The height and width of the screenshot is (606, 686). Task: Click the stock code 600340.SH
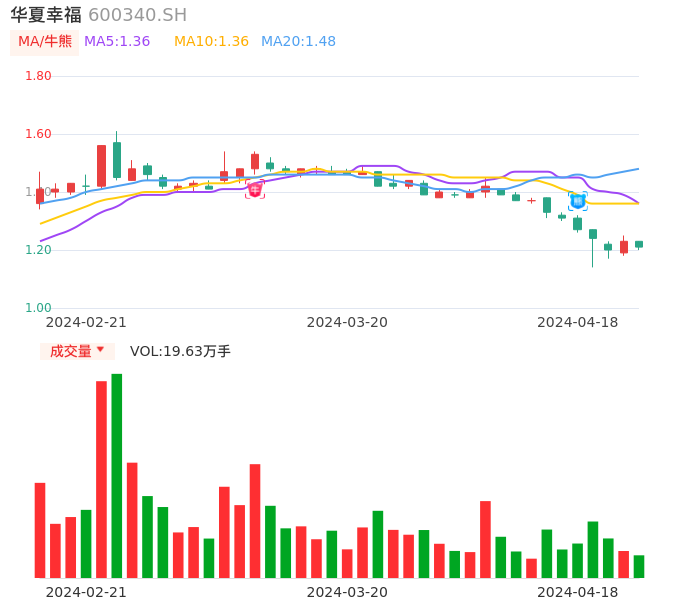pyautogui.click(x=137, y=15)
